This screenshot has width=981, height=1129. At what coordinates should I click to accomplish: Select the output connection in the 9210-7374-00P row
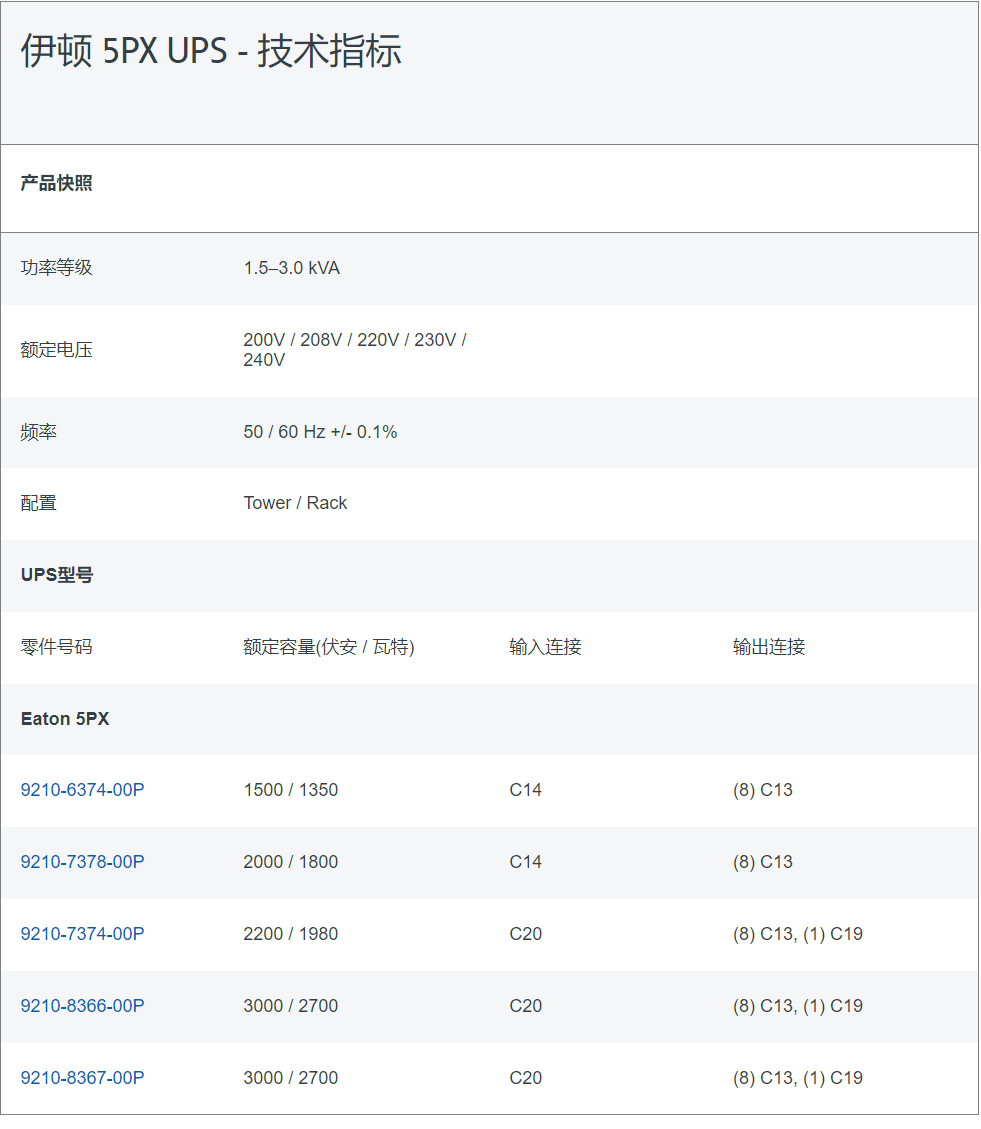click(798, 934)
